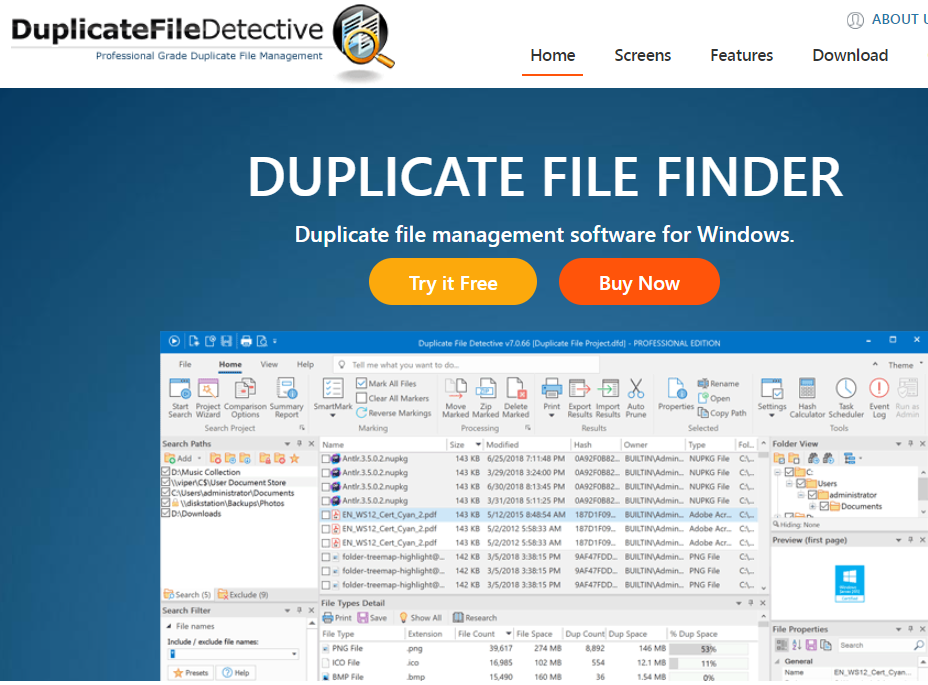
Task: Toggle the Mark All Files checkbox
Action: pyautogui.click(x=362, y=383)
